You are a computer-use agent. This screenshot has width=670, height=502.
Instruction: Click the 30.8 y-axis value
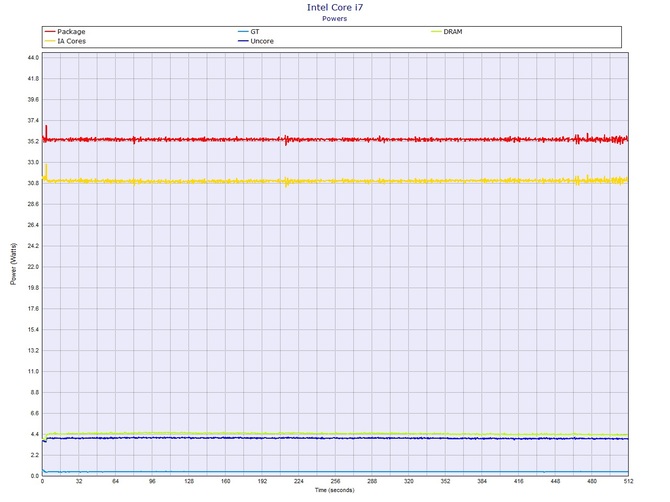pos(33,183)
